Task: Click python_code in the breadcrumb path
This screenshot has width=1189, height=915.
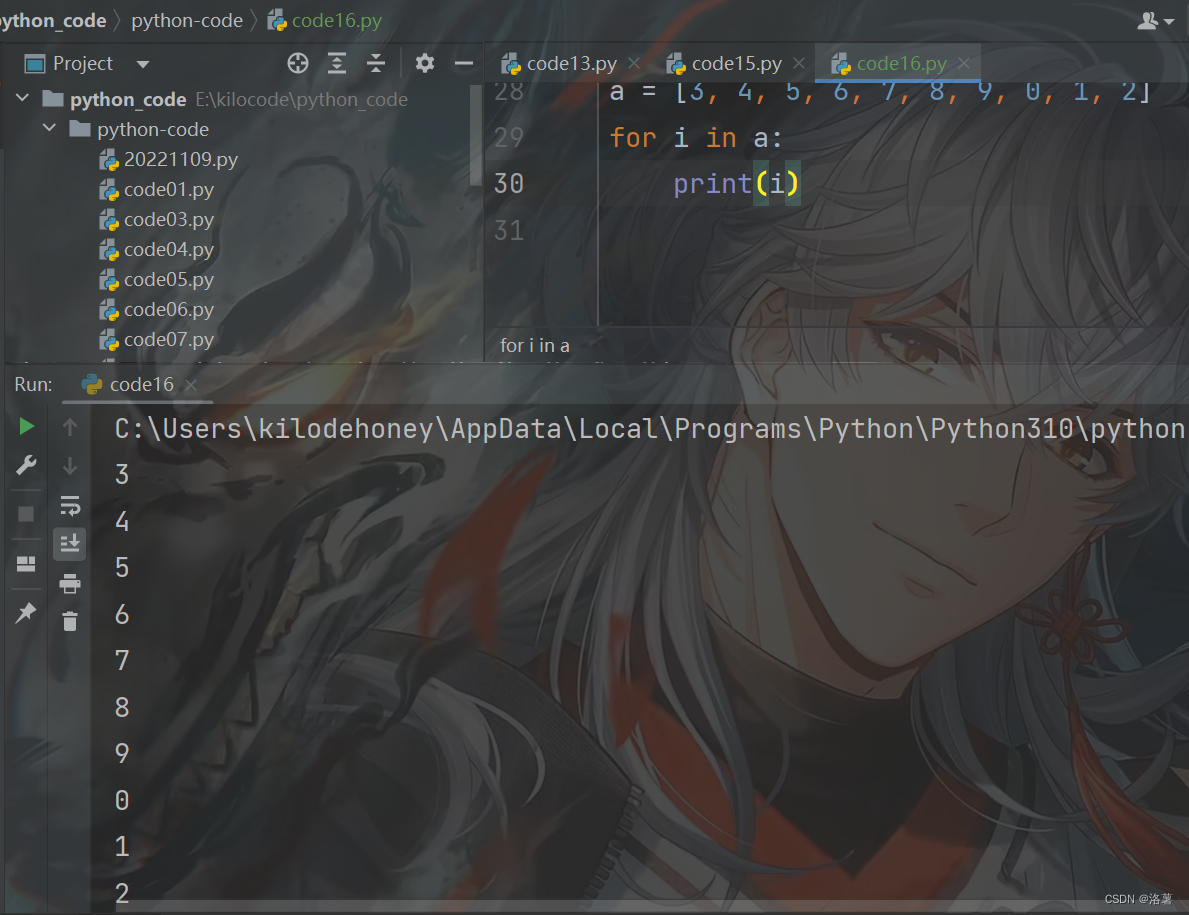Action: tap(53, 20)
